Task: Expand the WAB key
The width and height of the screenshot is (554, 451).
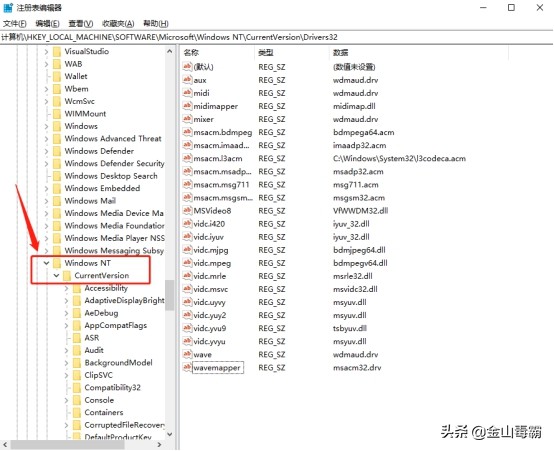Action: click(46, 64)
